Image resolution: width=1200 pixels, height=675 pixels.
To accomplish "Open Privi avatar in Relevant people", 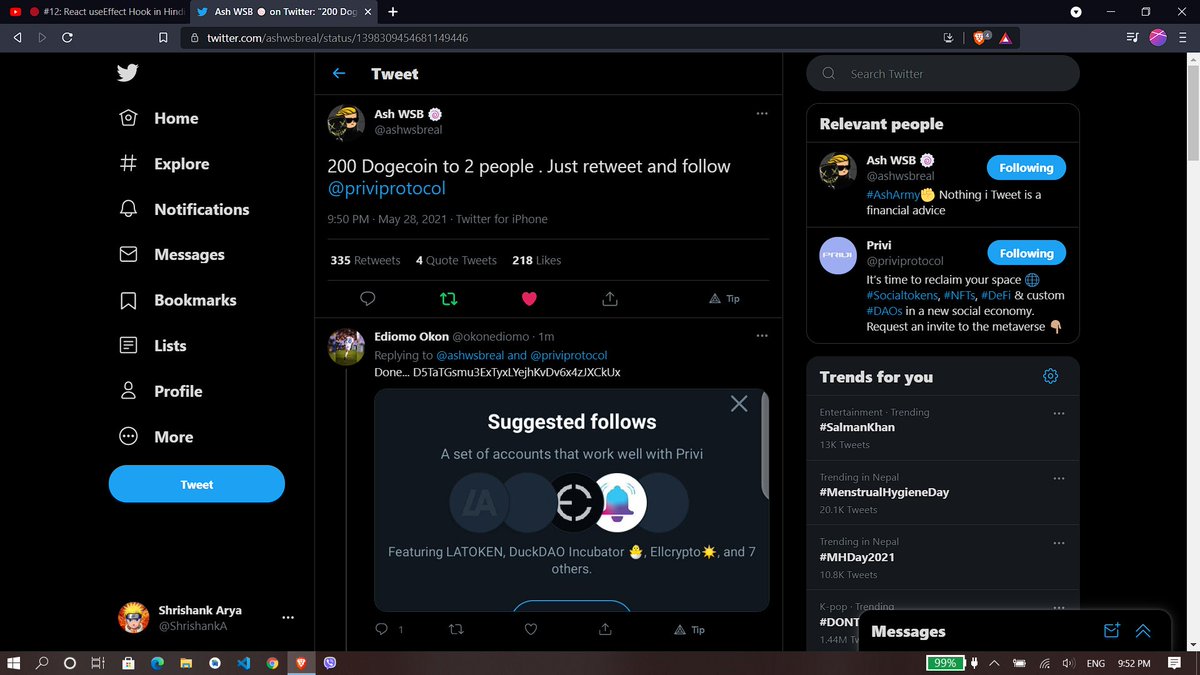I will pyautogui.click(x=837, y=255).
